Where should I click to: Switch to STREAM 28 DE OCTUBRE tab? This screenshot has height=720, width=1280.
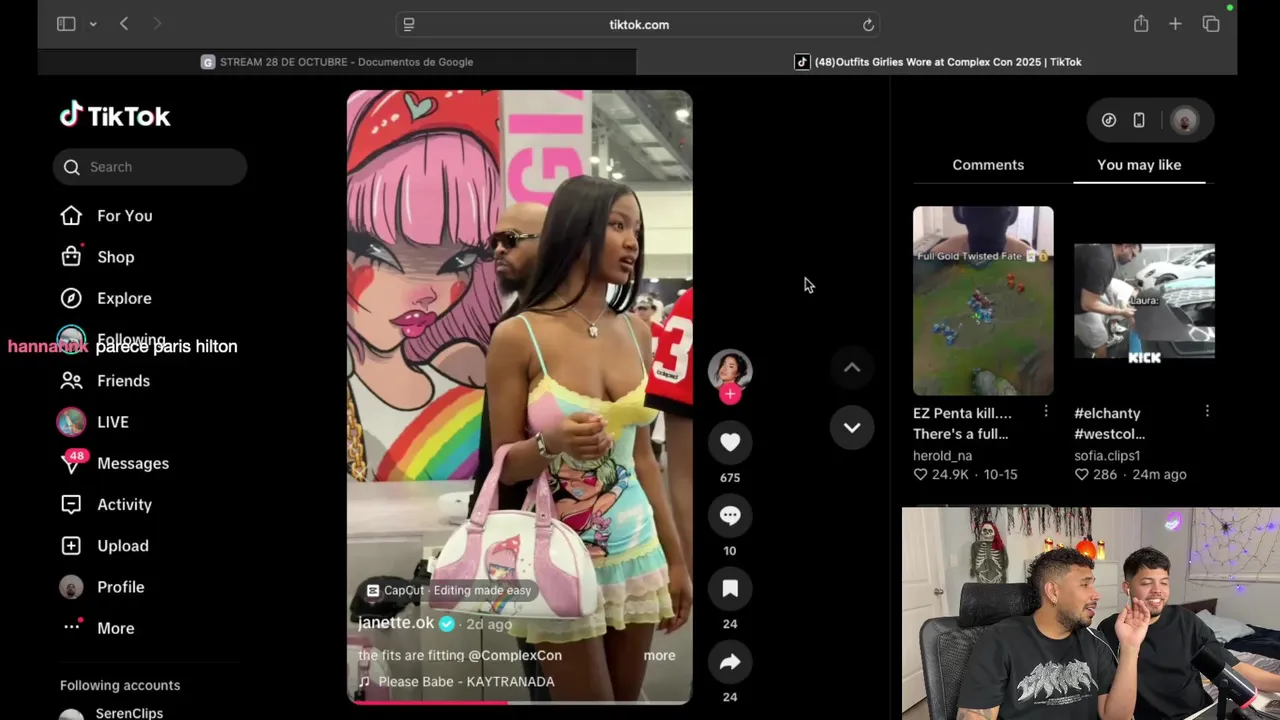(337, 62)
